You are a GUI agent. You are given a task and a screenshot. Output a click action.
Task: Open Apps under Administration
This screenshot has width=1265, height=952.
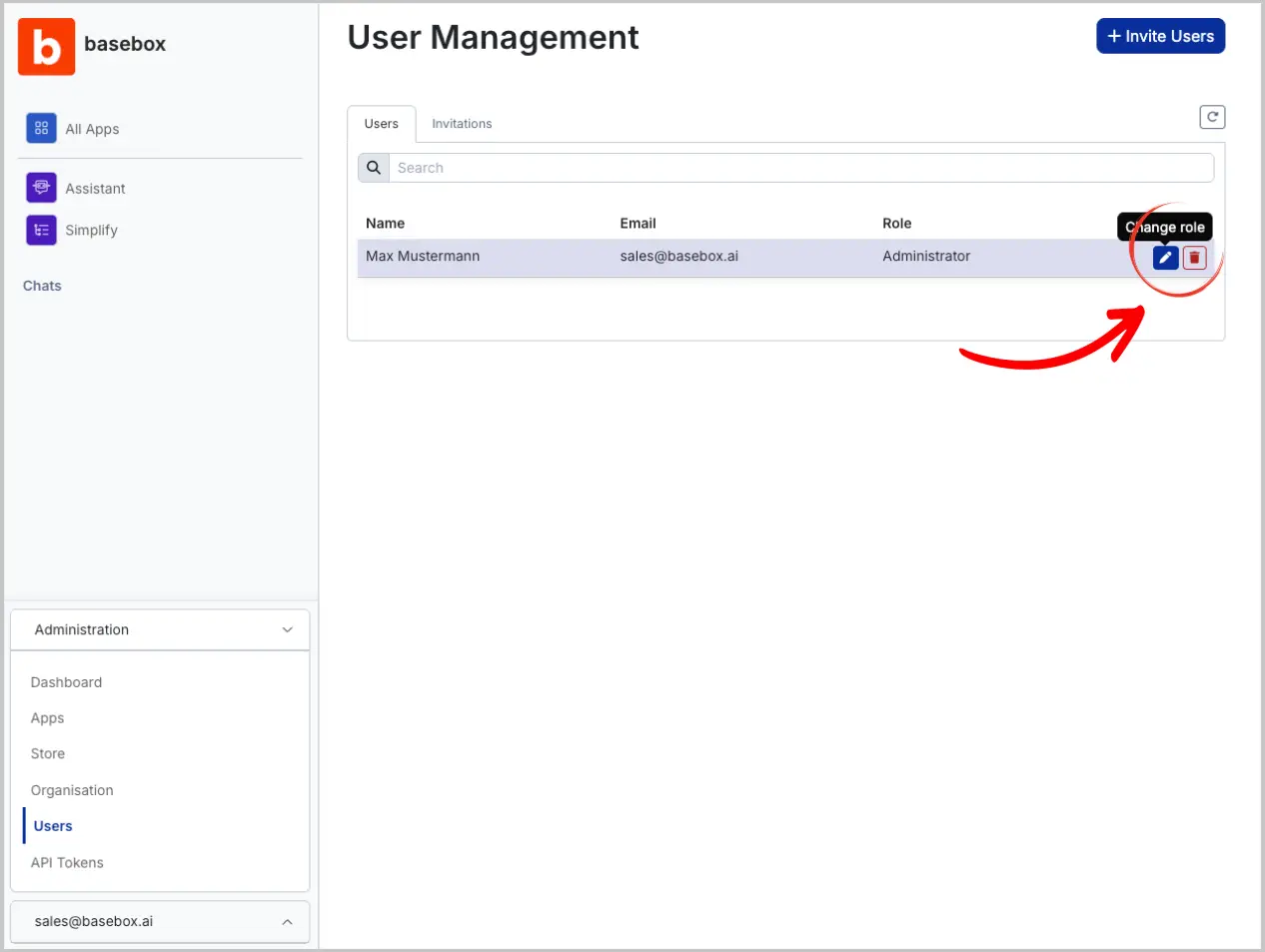(x=47, y=718)
